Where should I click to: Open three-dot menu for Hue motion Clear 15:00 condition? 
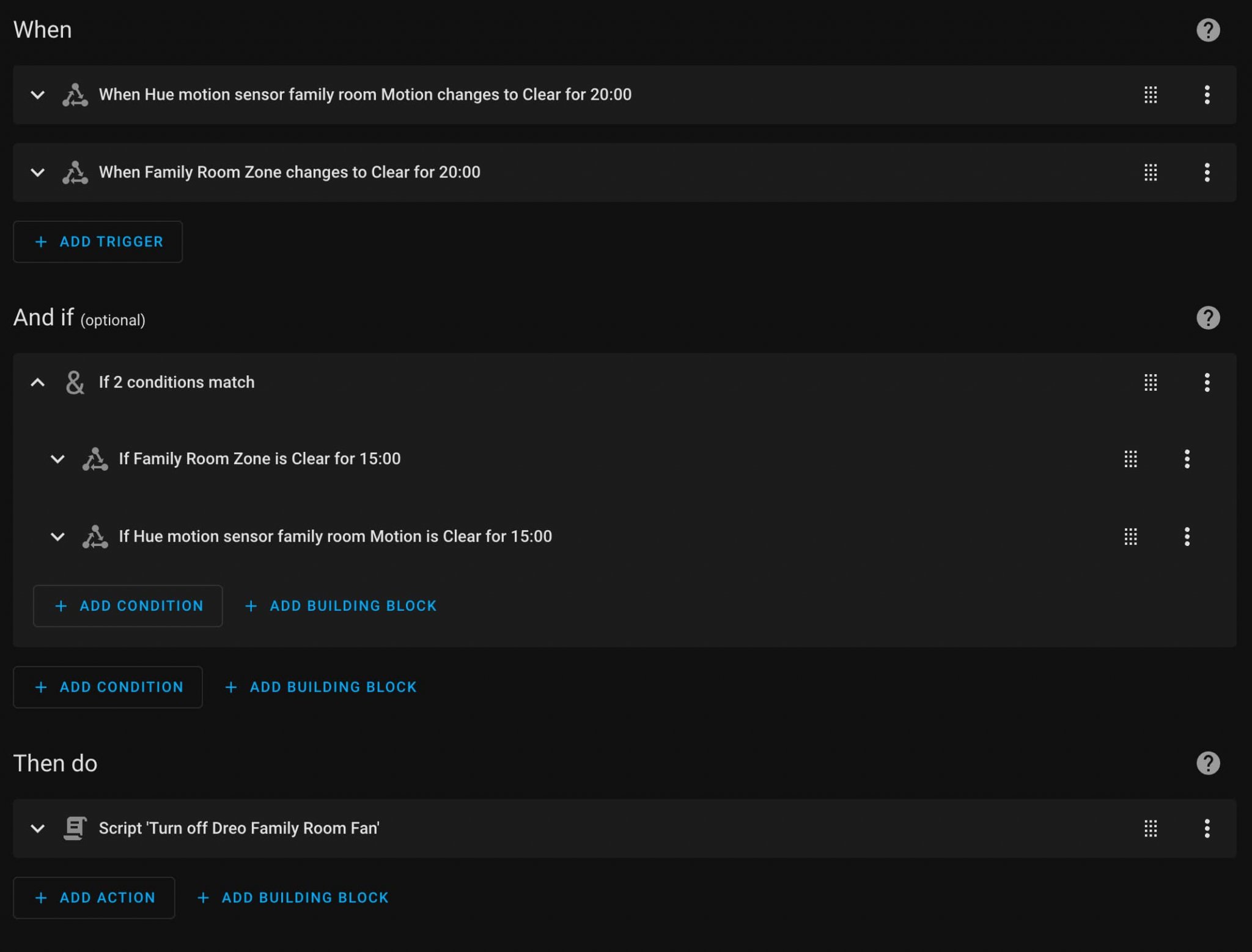point(1187,537)
